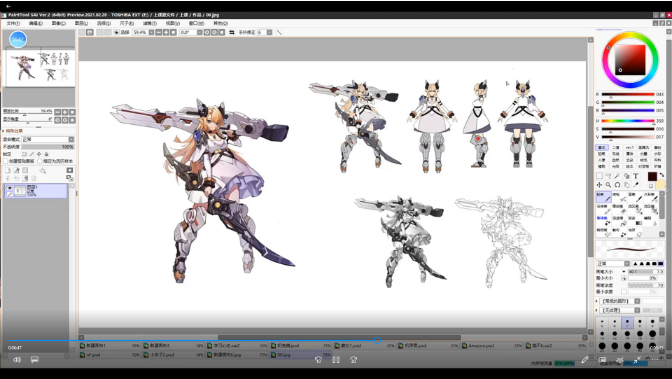The width and height of the screenshot is (672, 379).
Task: Swap foreground and background colors
Action: tap(662, 175)
